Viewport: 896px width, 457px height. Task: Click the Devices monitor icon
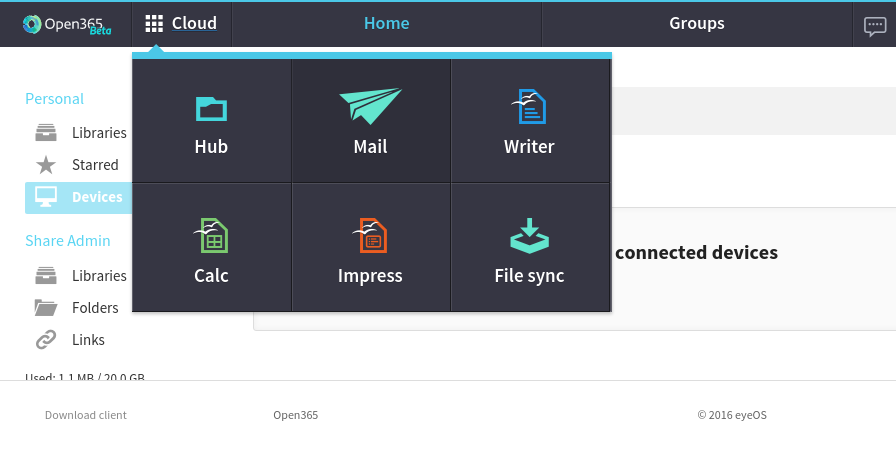46,197
